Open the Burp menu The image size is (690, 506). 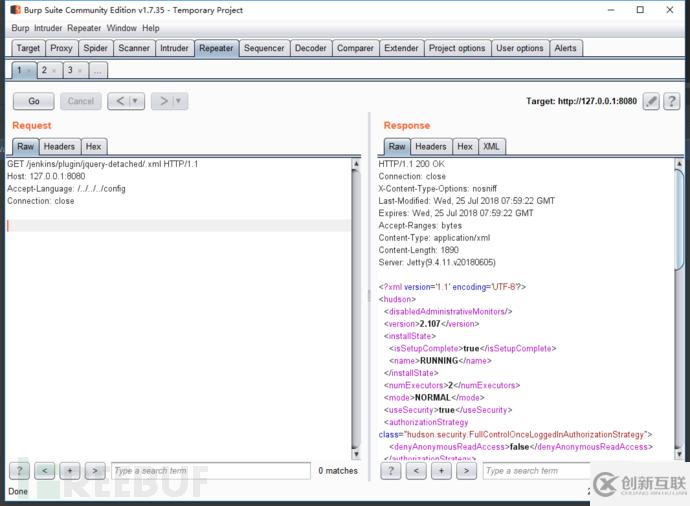point(20,28)
